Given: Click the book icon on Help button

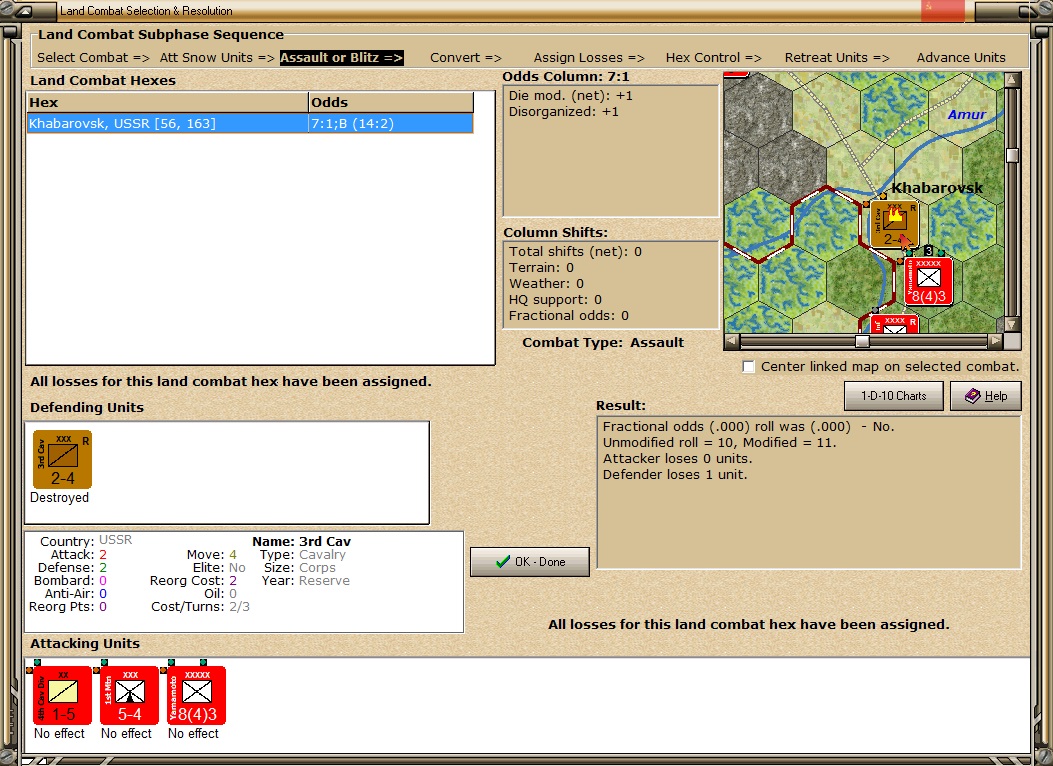Looking at the screenshot, I should point(972,396).
